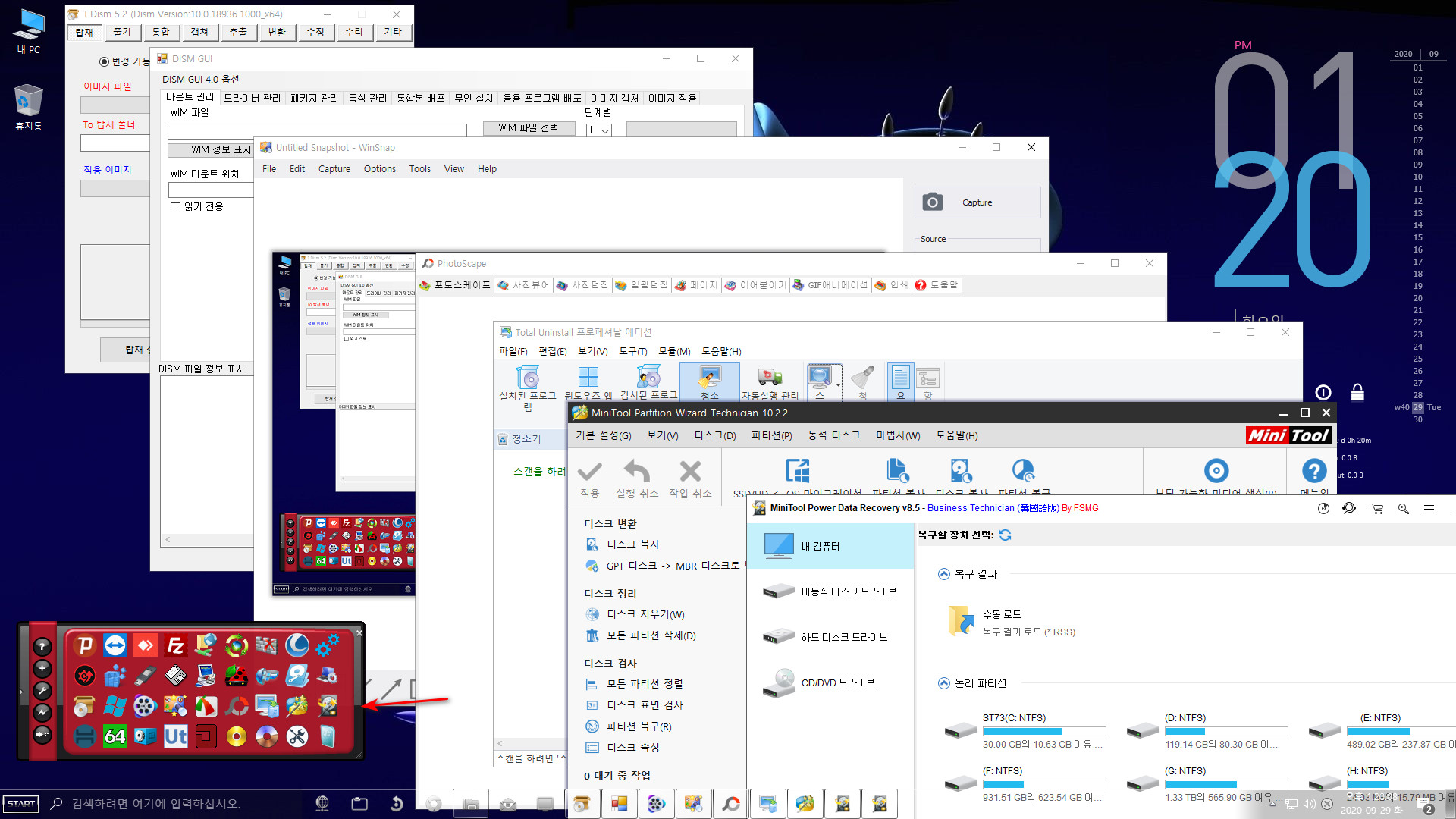
Task: Open the gold disc icon in launcher
Action: click(x=237, y=736)
